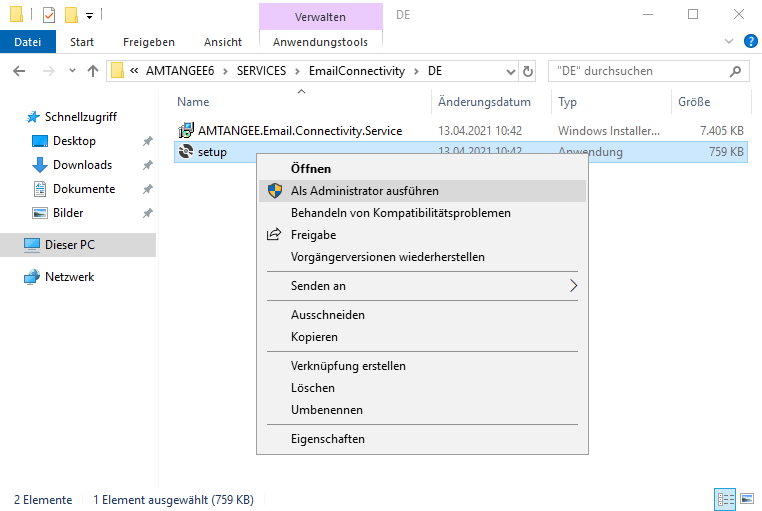The height and width of the screenshot is (511, 762).
Task: Open Desktop in the navigation pane
Action: (x=74, y=141)
